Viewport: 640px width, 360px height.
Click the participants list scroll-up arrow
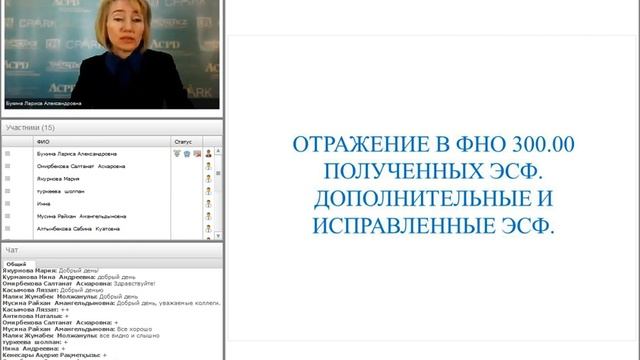[x=218, y=151]
